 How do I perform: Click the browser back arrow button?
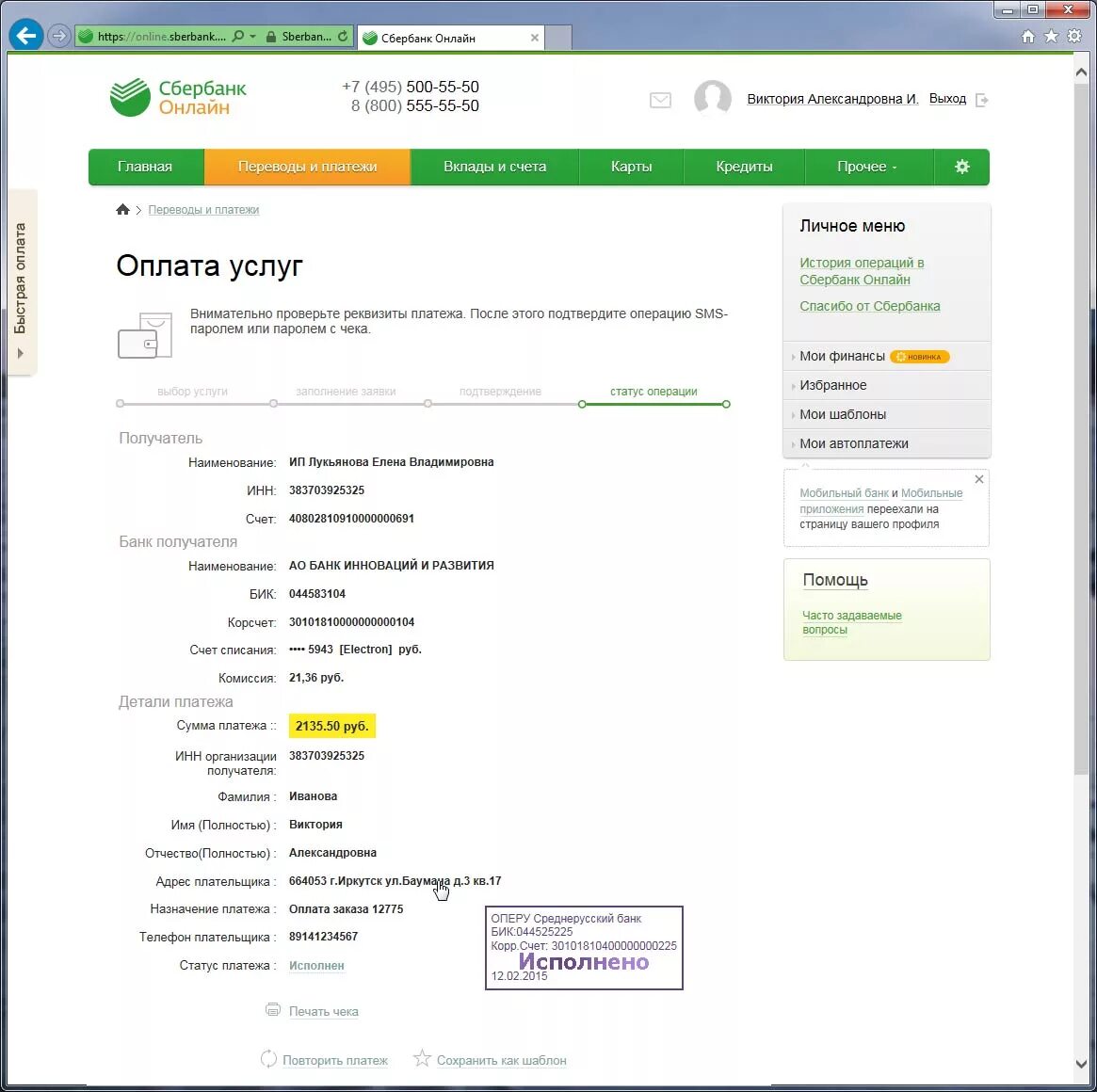[25, 35]
